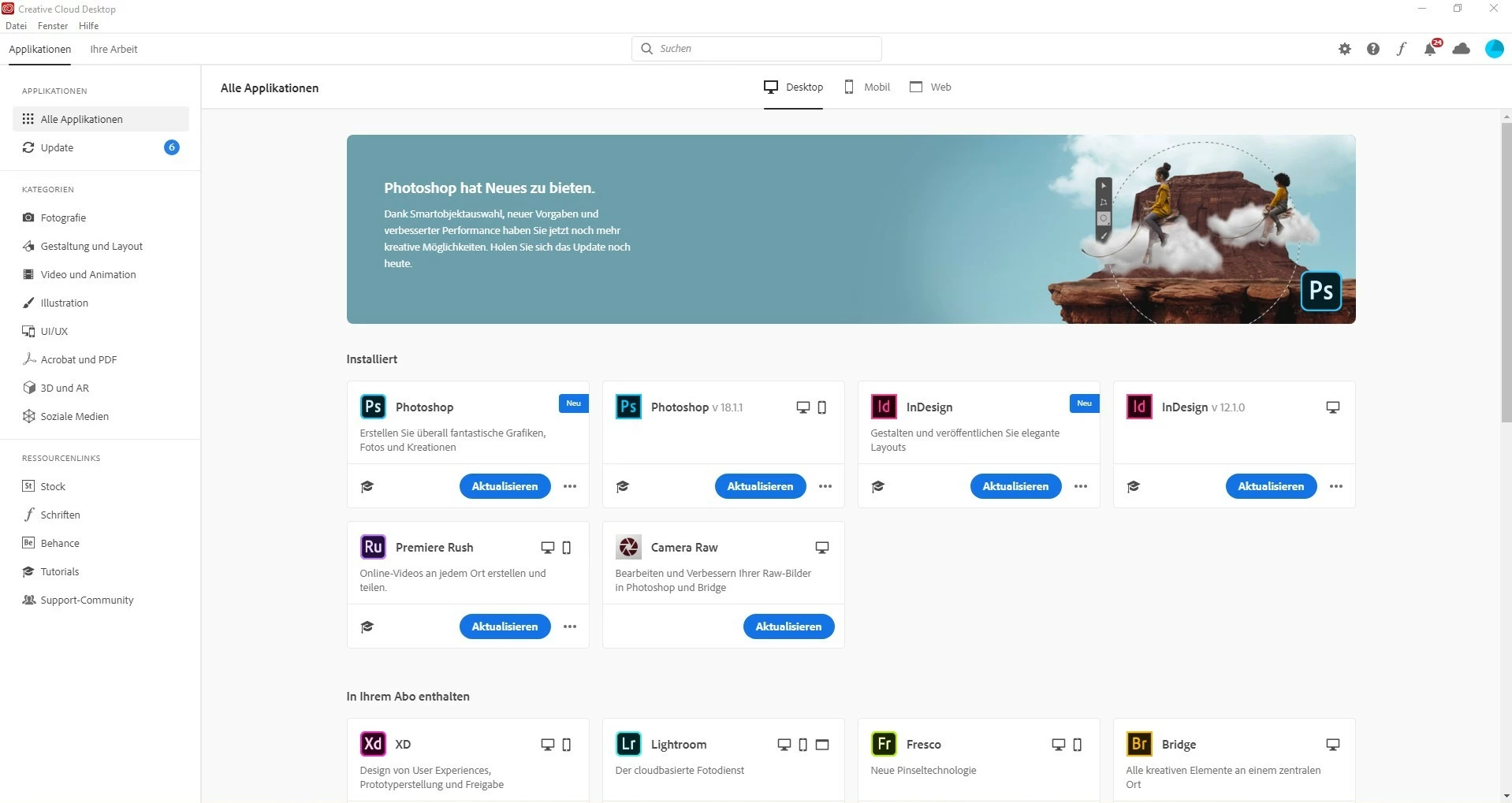This screenshot has width=1512, height=803.
Task: Click the Photoshop hat Neues banner
Action: [851, 229]
